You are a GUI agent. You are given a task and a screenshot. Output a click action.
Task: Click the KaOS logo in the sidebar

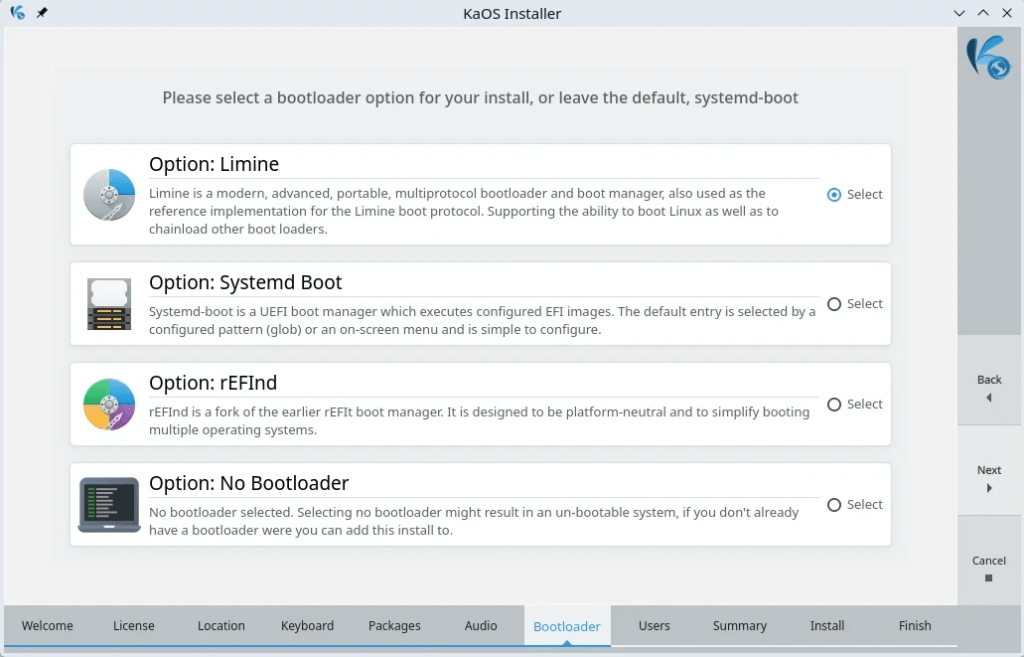[x=988, y=56]
